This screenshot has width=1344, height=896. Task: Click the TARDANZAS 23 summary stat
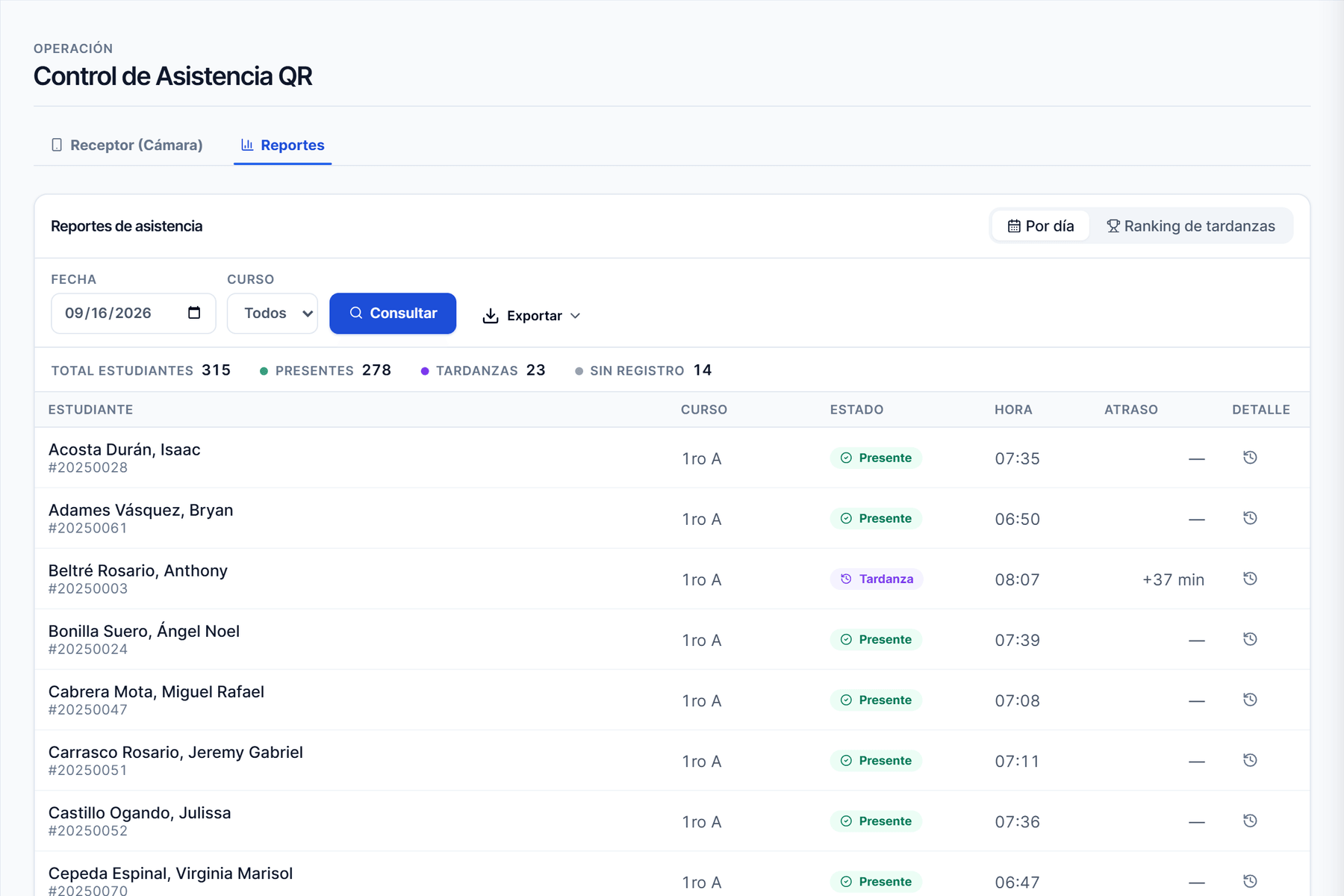click(x=483, y=370)
